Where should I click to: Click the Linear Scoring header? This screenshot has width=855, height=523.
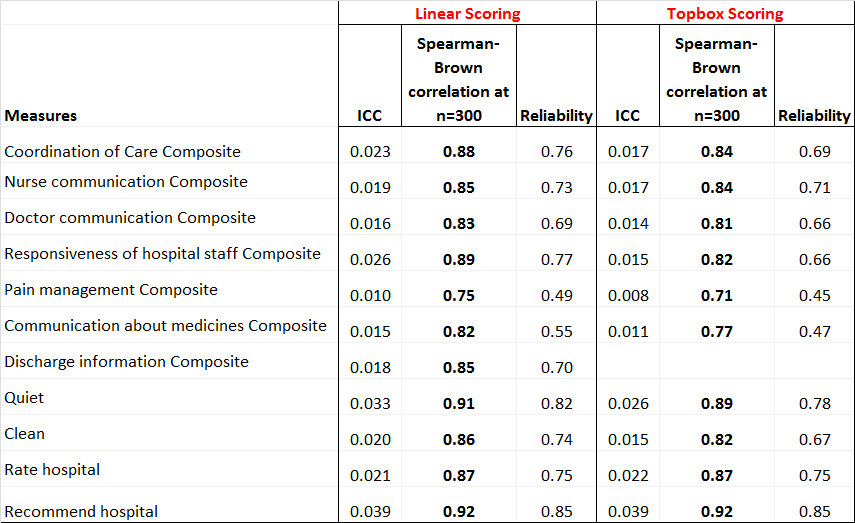coord(467,14)
